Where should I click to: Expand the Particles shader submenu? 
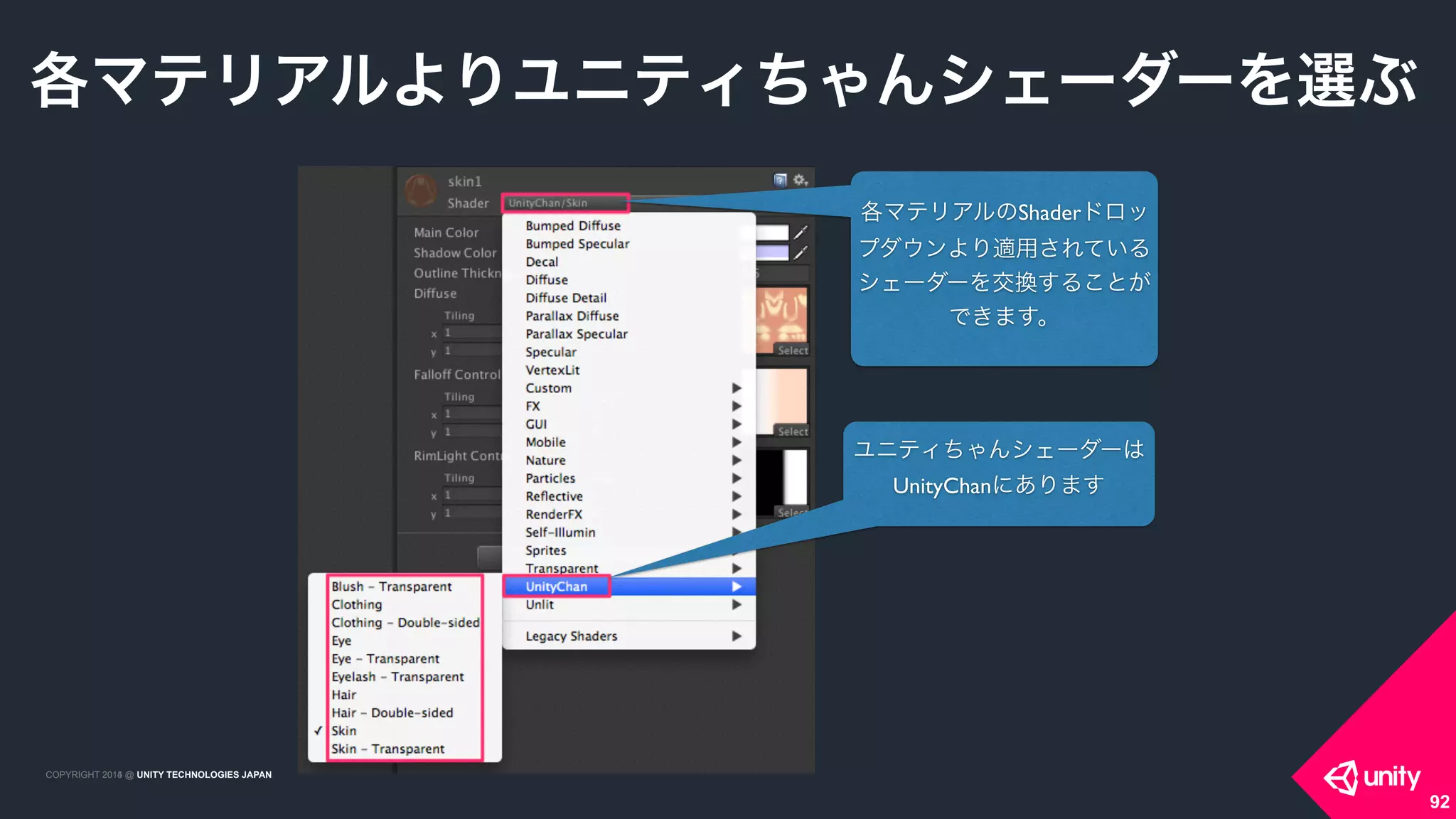(x=629, y=478)
